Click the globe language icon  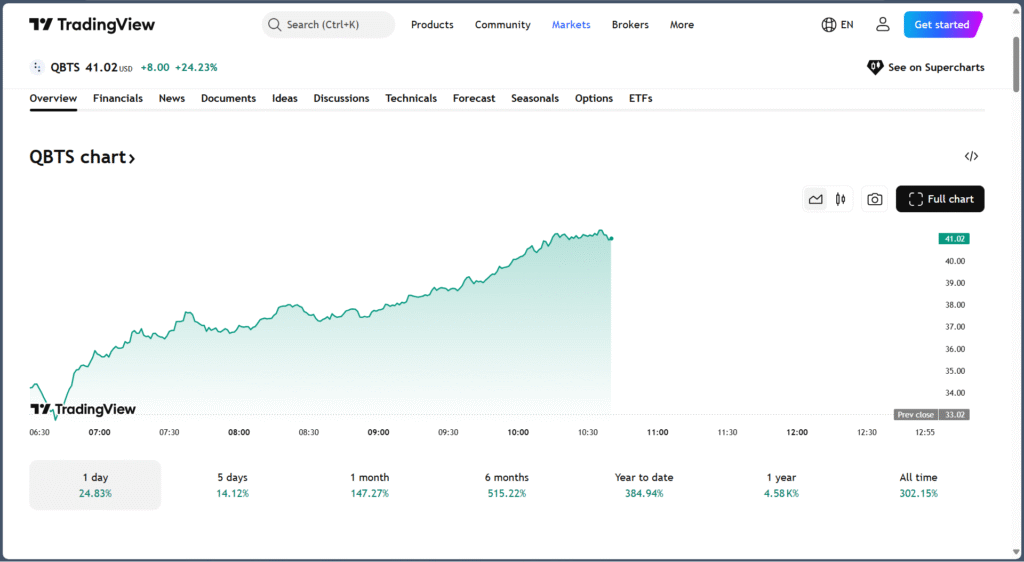(x=829, y=25)
